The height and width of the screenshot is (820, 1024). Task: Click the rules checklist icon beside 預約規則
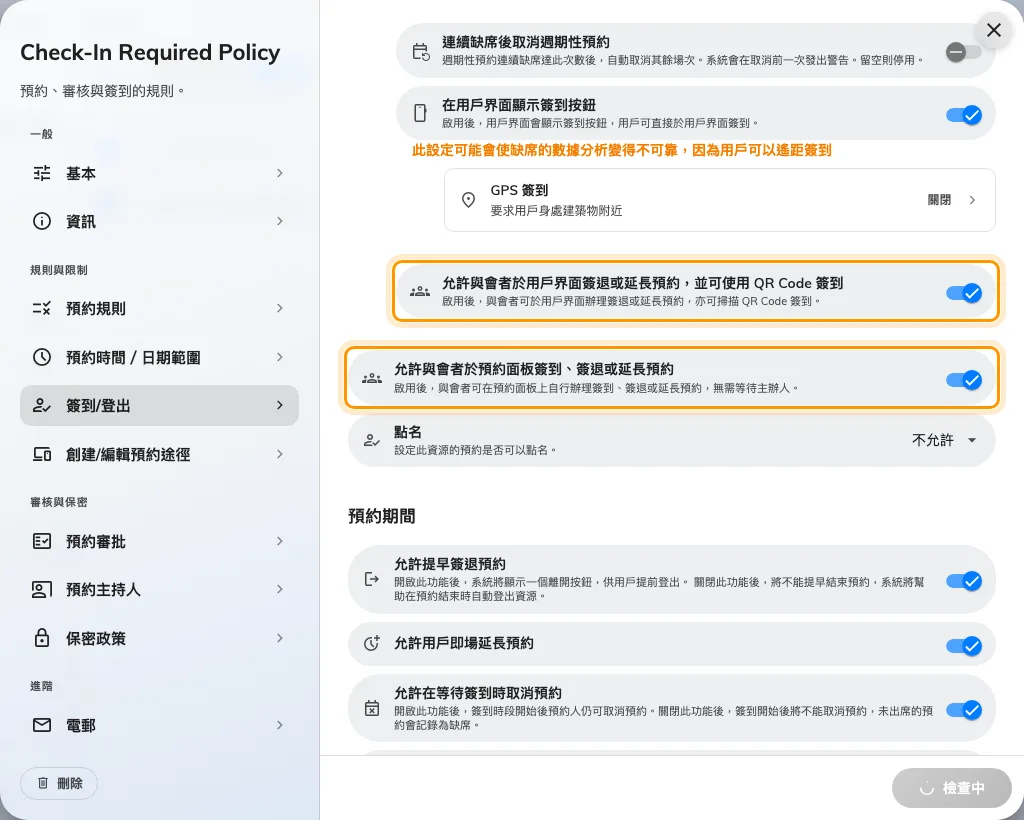pyautogui.click(x=42, y=308)
